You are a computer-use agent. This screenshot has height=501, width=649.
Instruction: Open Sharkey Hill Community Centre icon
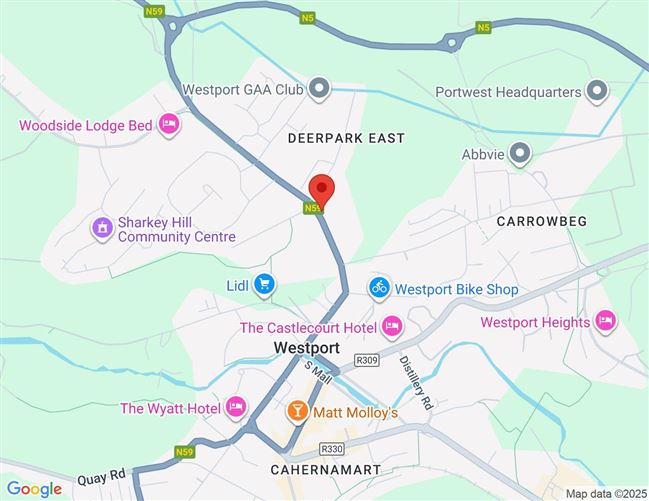tap(102, 228)
